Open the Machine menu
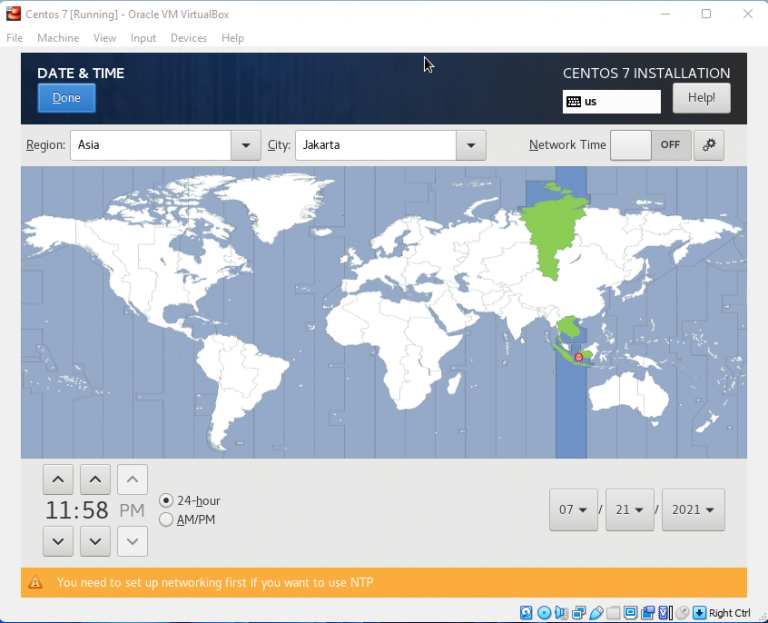This screenshot has height=623, width=768. (58, 38)
